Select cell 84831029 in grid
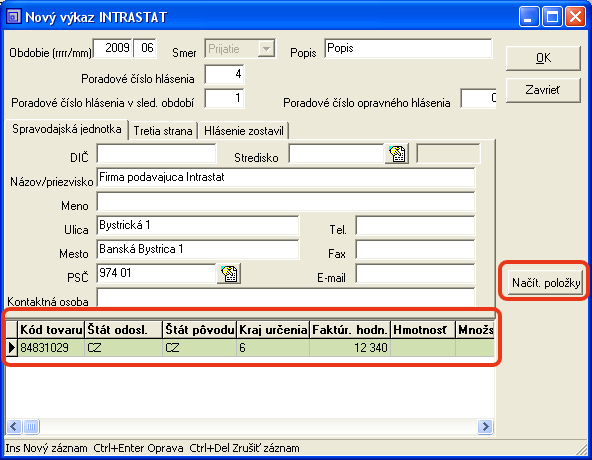The width and height of the screenshot is (592, 460). [51, 347]
